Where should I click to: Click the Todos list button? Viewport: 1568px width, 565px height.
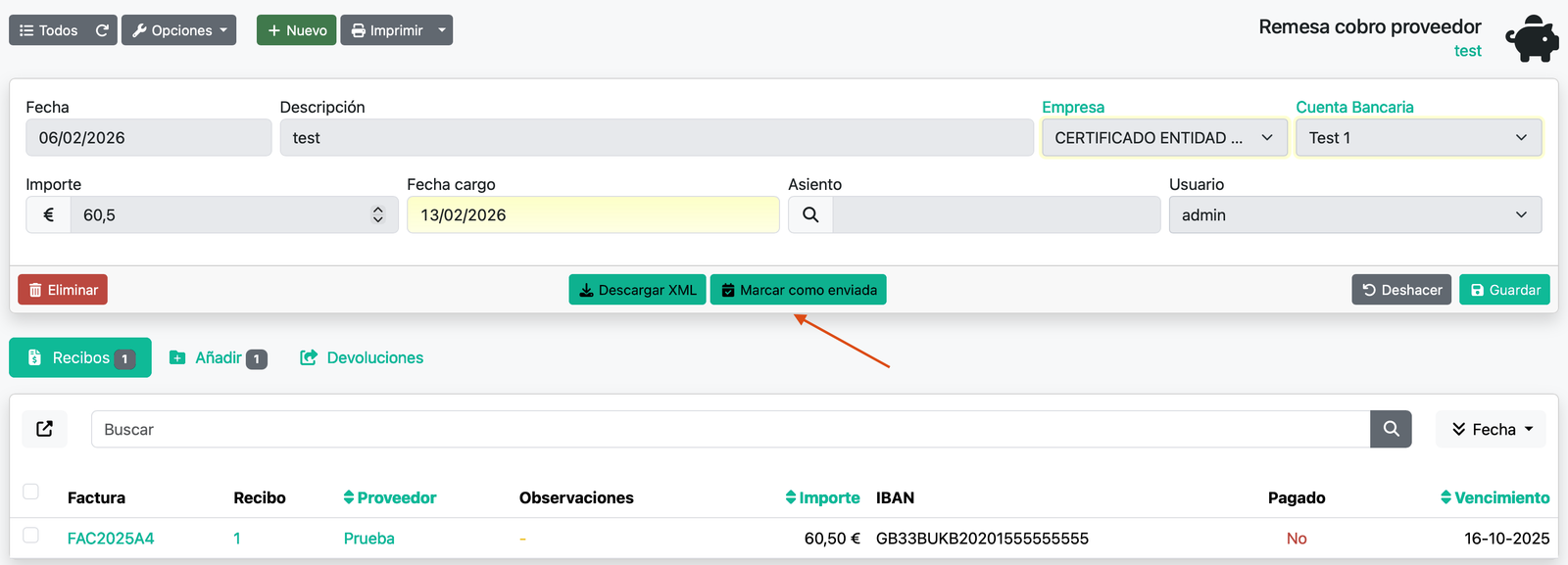coord(48,30)
